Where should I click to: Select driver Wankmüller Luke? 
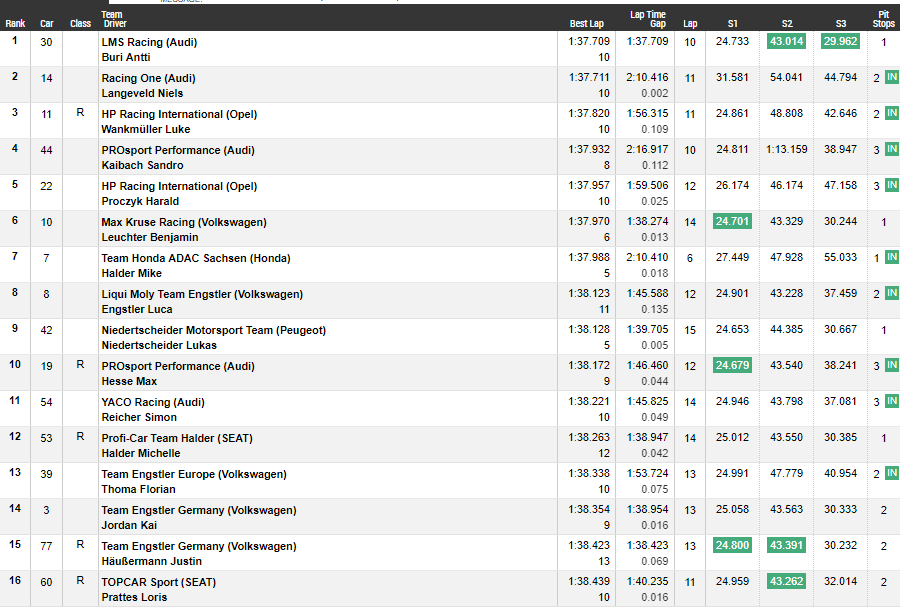click(x=146, y=129)
